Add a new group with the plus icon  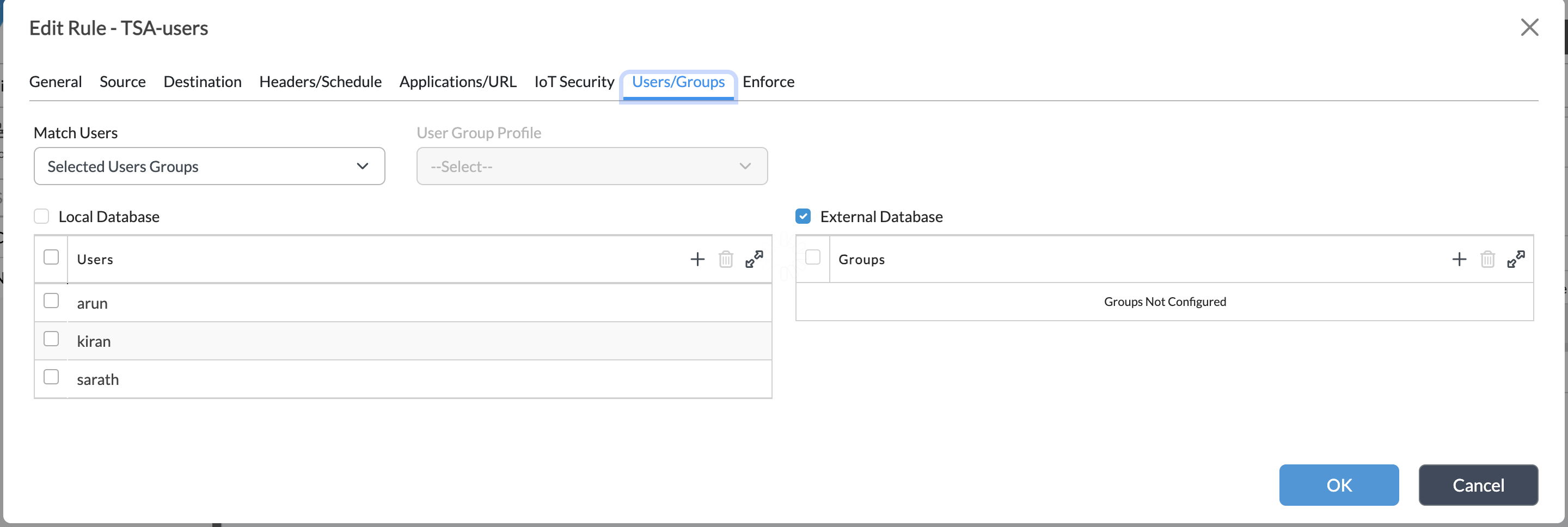pyautogui.click(x=1459, y=259)
